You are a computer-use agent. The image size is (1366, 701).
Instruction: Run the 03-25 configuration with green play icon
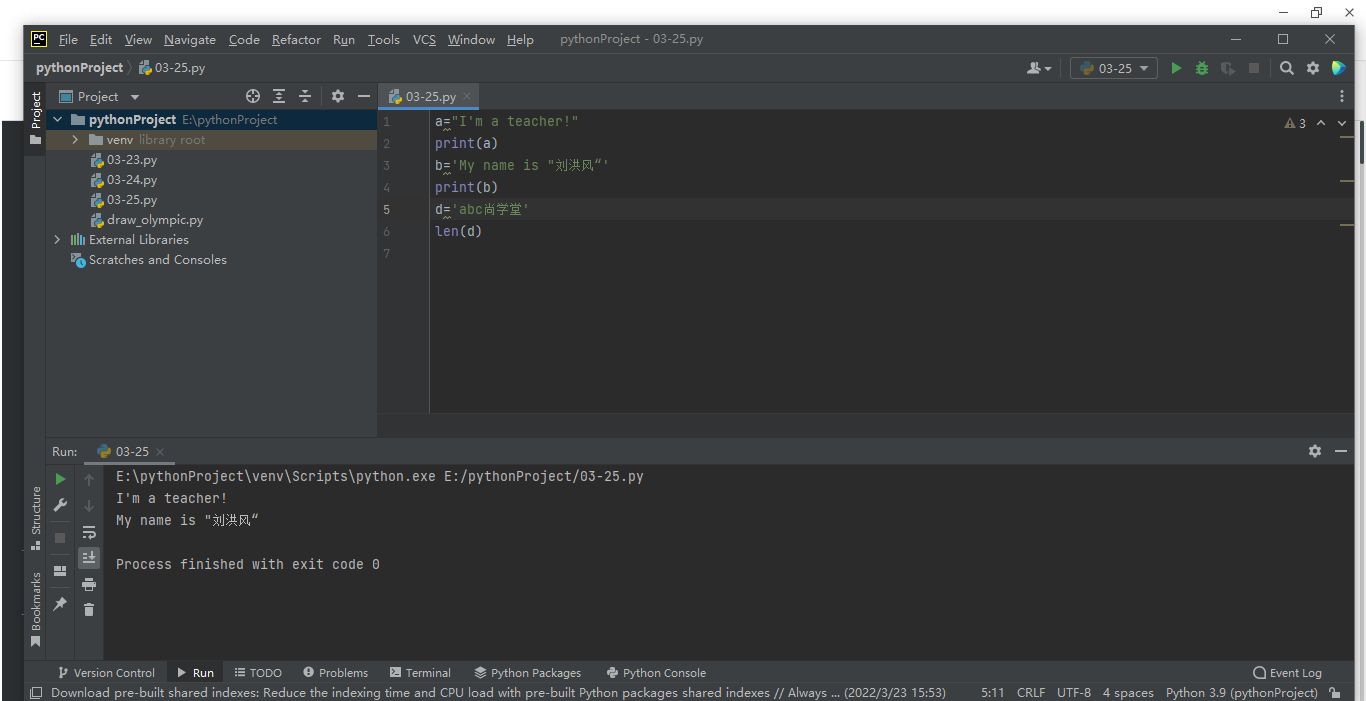(x=1176, y=68)
